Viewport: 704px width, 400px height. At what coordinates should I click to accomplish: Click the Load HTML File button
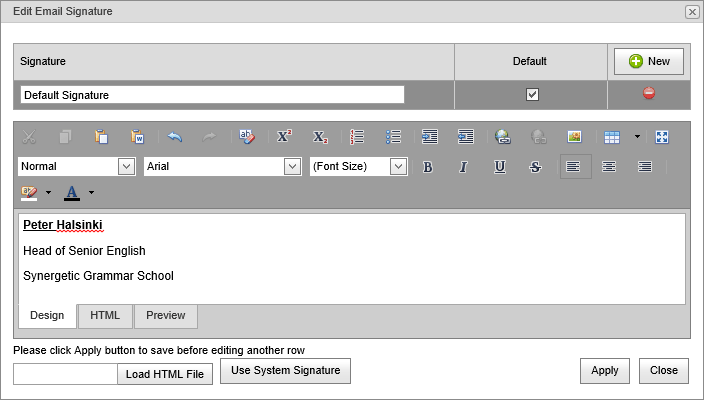[165, 374]
